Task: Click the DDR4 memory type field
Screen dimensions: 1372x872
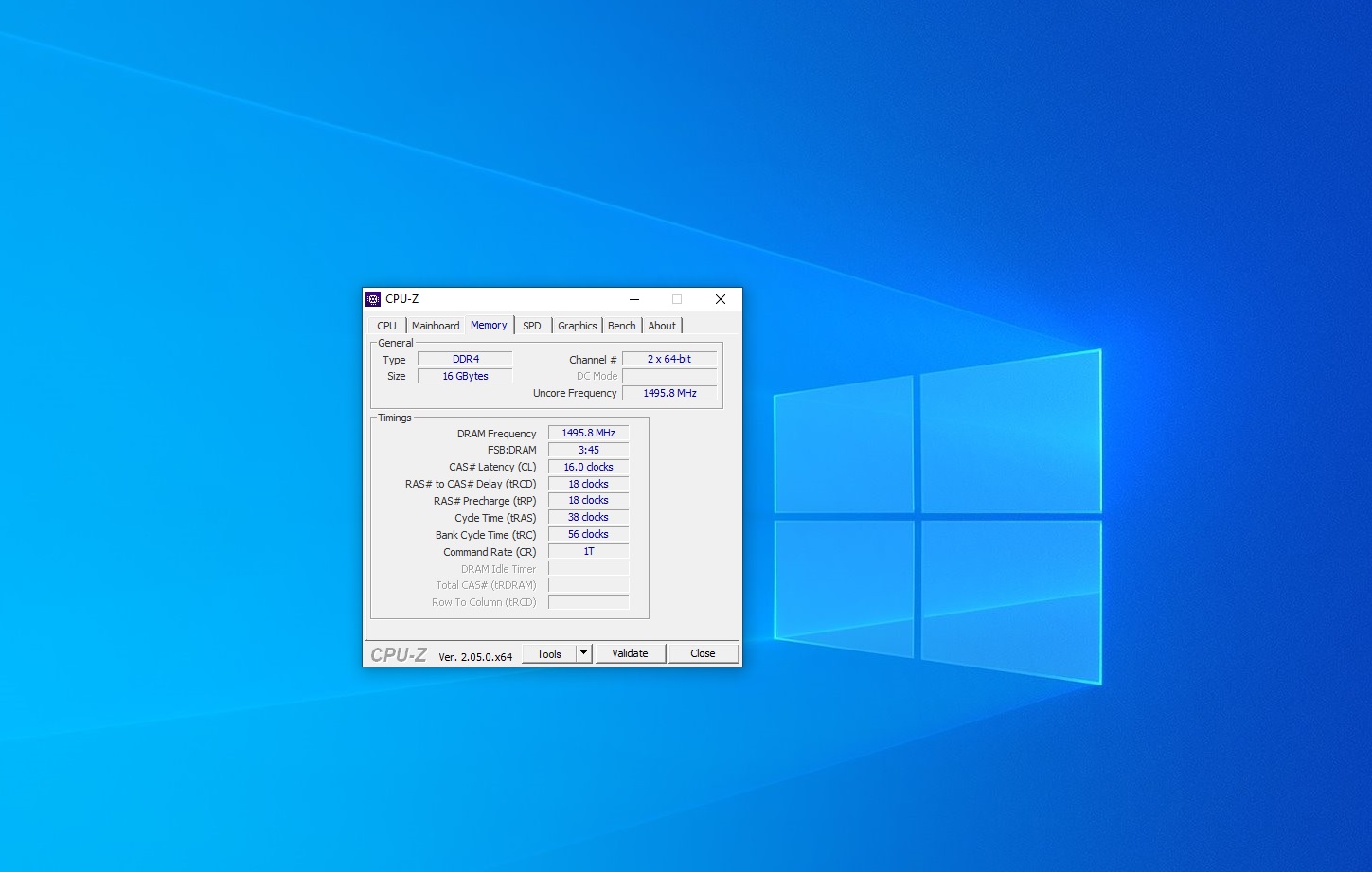Action: pos(465,360)
